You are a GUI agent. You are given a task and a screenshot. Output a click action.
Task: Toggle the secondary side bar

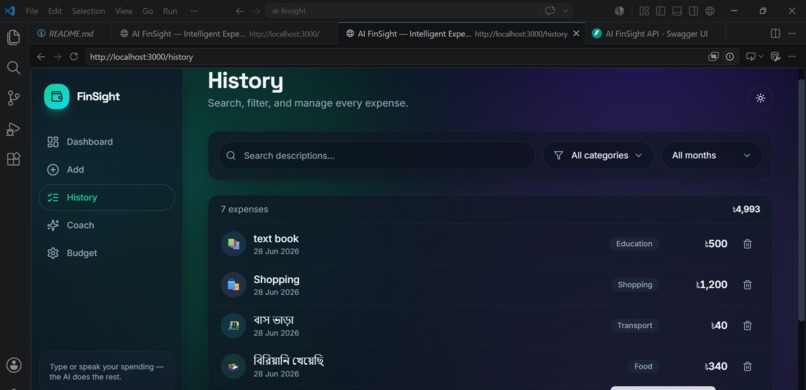(693, 11)
